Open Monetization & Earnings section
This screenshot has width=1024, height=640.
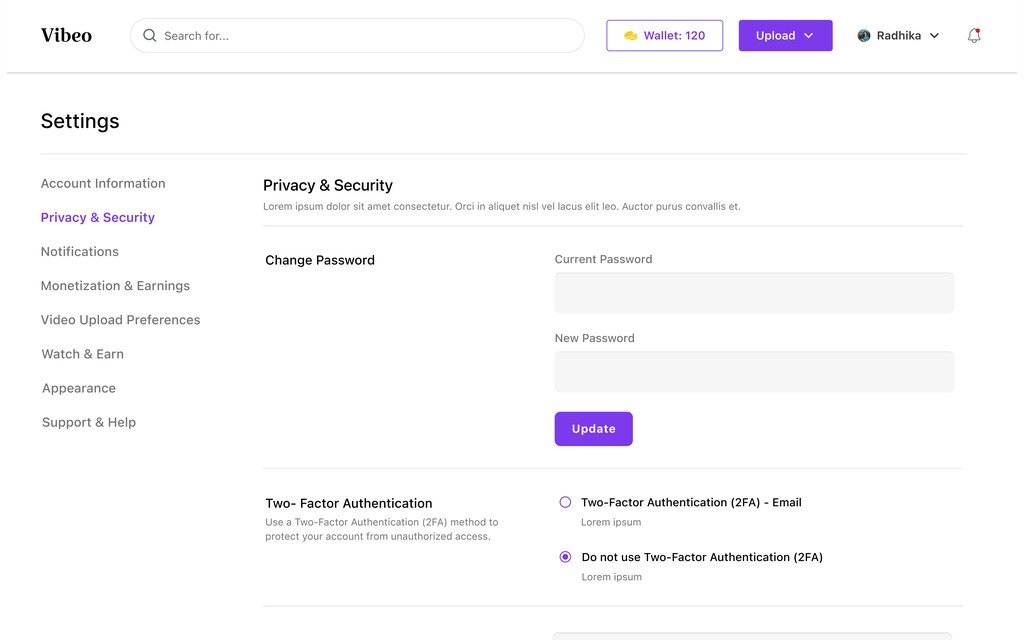[x=115, y=285]
